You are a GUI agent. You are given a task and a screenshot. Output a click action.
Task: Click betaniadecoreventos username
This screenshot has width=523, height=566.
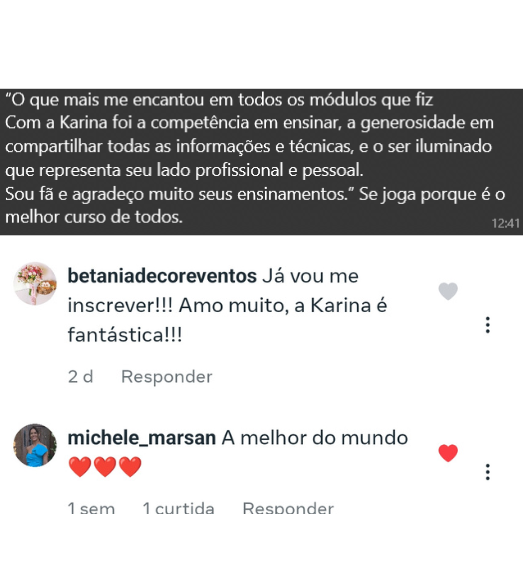162,276
